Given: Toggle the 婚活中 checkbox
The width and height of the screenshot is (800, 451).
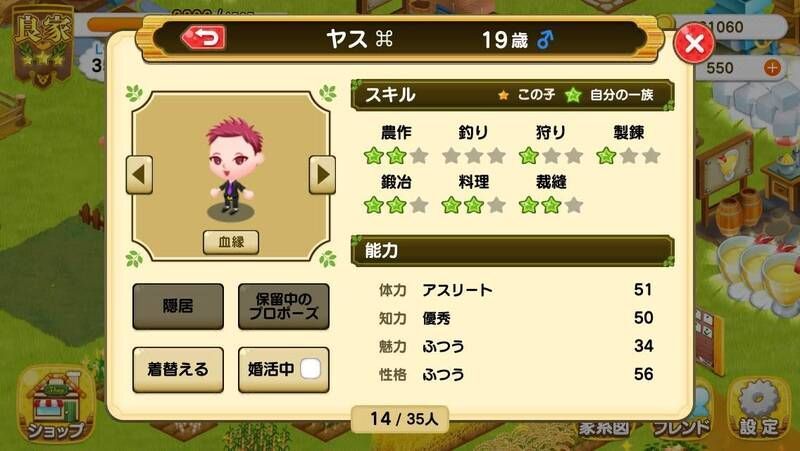Looking at the screenshot, I should coord(310,369).
